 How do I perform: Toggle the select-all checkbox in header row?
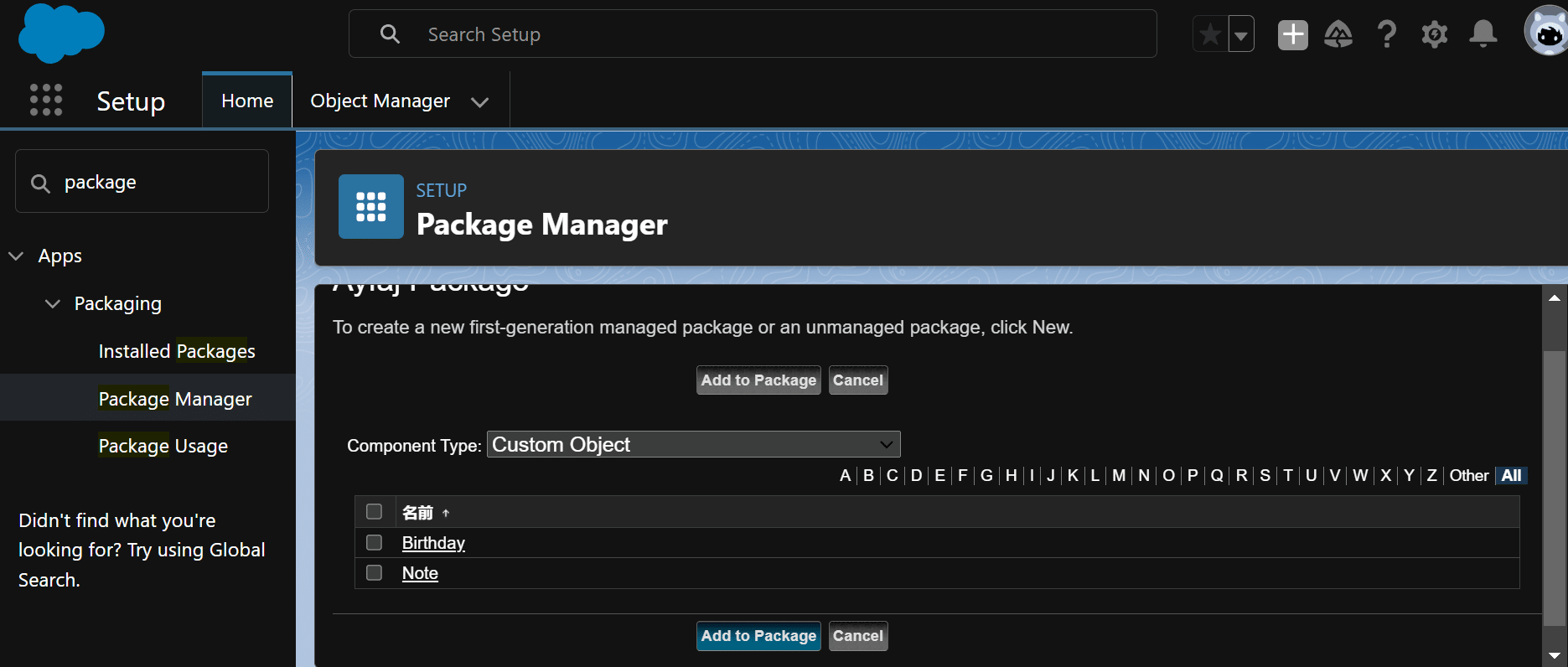click(x=375, y=512)
